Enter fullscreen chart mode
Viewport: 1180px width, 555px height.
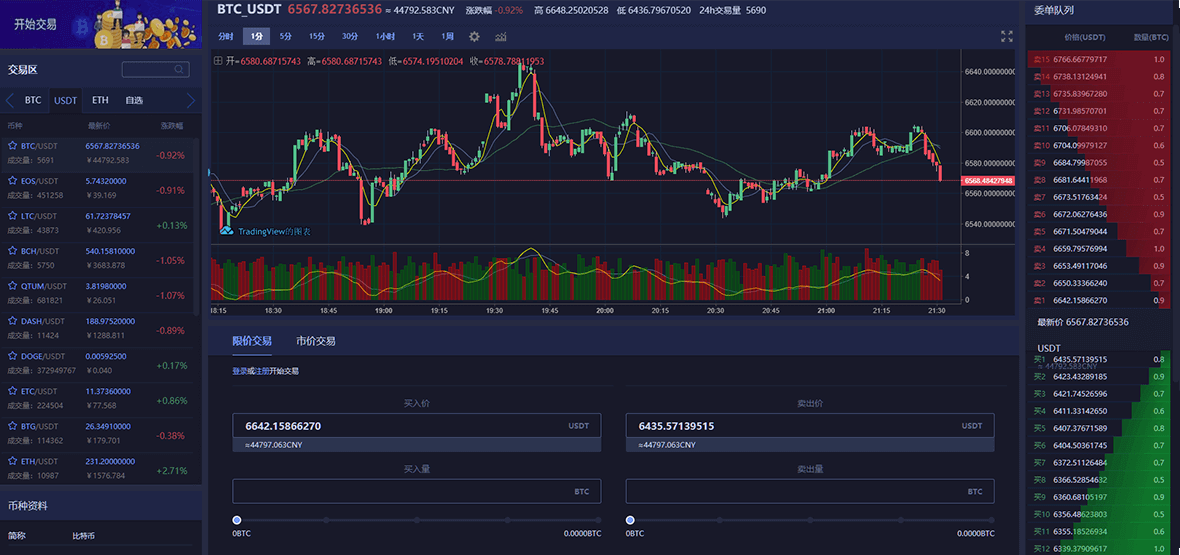coord(1007,36)
